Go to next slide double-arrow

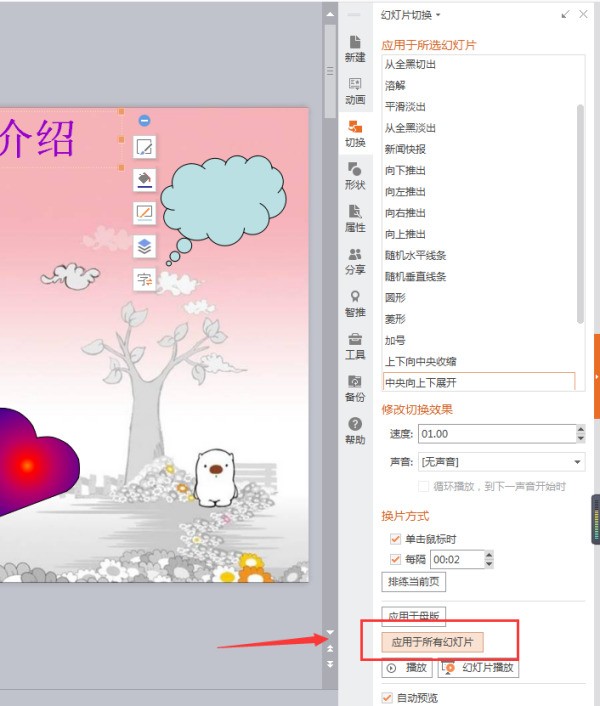click(330, 664)
